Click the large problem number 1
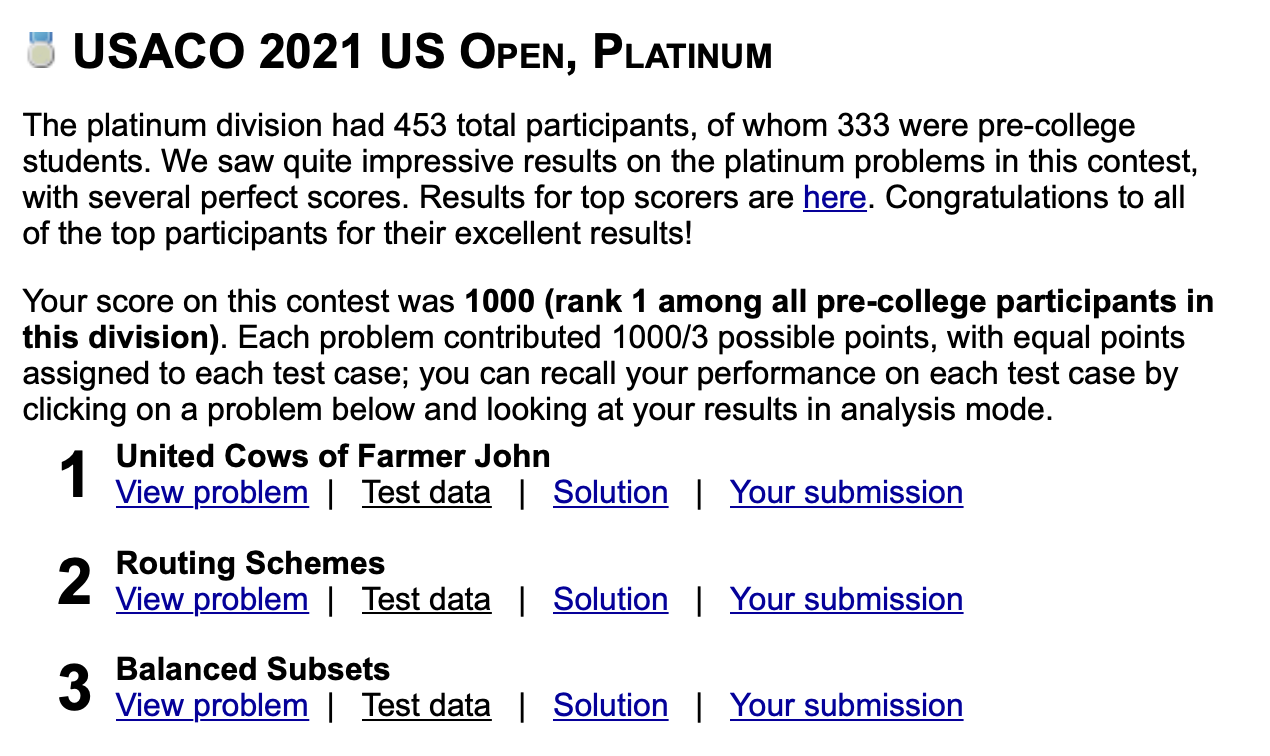Image resolution: width=1270 pixels, height=756 pixels. pos(76,476)
